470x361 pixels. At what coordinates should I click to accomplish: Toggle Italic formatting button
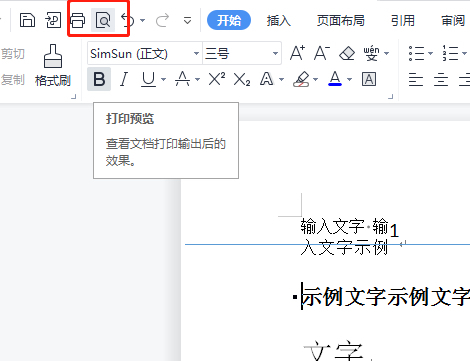[x=124, y=79]
